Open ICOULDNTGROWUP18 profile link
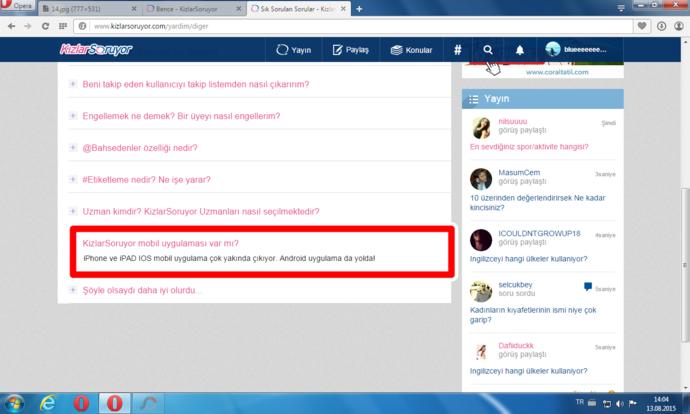This screenshot has height=414, width=690. [x=539, y=234]
